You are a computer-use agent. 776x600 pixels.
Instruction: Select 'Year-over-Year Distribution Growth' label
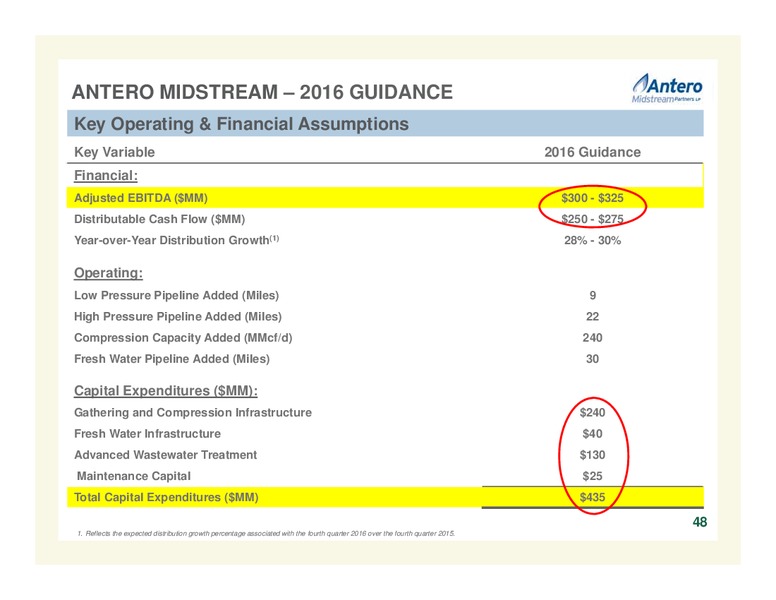pyautogui.click(x=171, y=240)
